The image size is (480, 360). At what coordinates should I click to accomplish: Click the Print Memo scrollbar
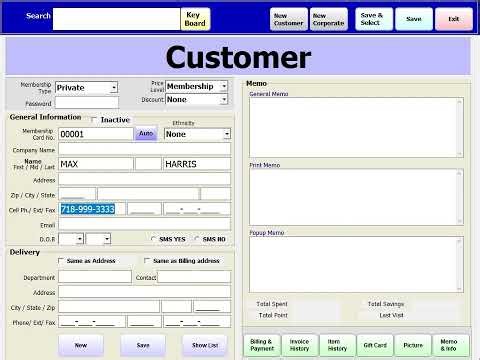[459, 197]
